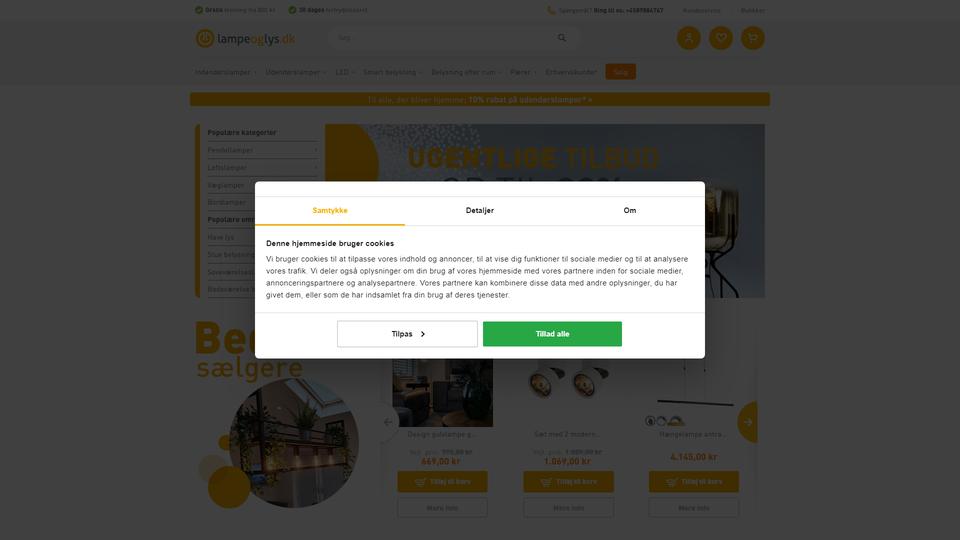Viewport: 960px width, 540px height.
Task: Click the search magnifier icon
Action: (x=561, y=38)
